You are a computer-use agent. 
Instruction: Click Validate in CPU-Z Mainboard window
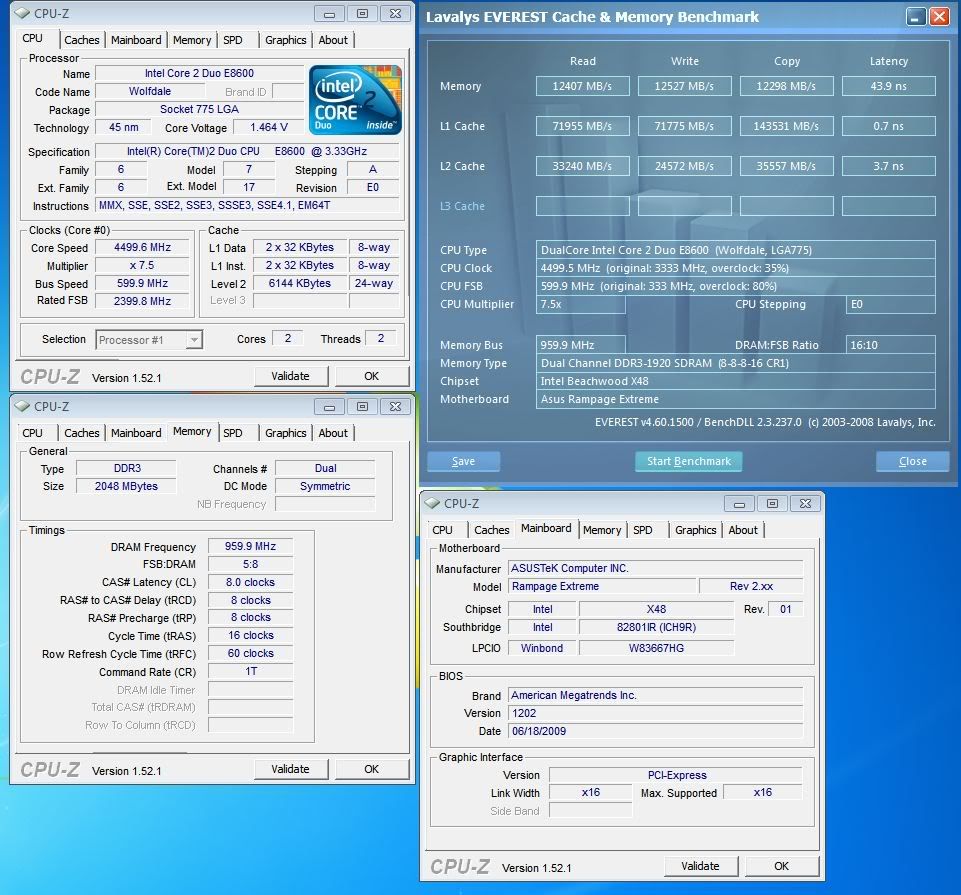click(x=701, y=866)
